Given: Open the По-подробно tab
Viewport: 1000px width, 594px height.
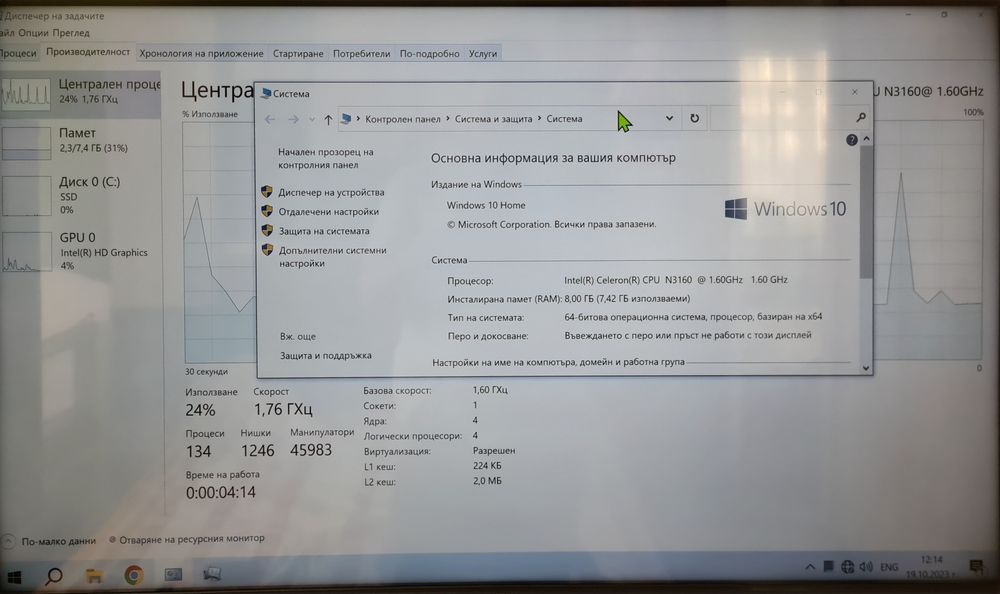Looking at the screenshot, I should click(x=429, y=54).
